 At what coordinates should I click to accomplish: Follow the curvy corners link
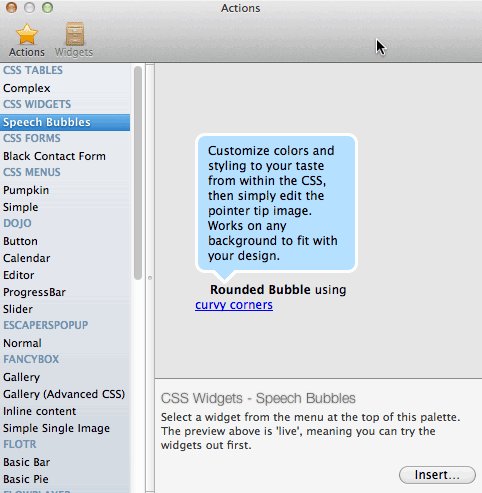point(234,305)
